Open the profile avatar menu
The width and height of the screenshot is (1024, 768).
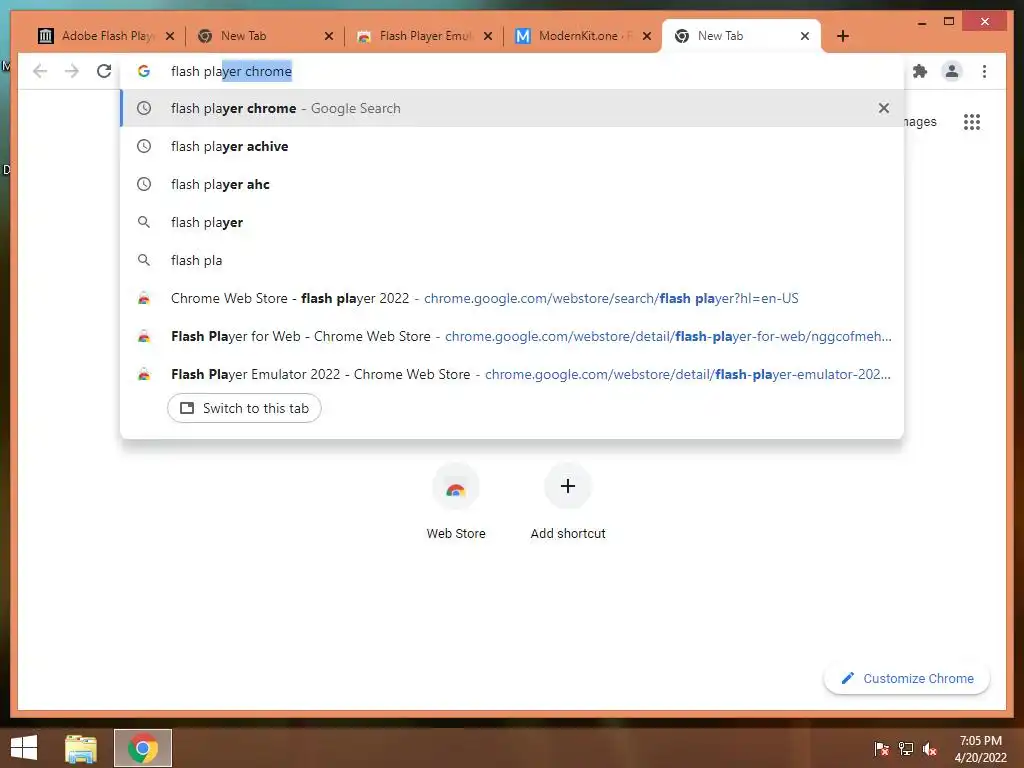(952, 71)
